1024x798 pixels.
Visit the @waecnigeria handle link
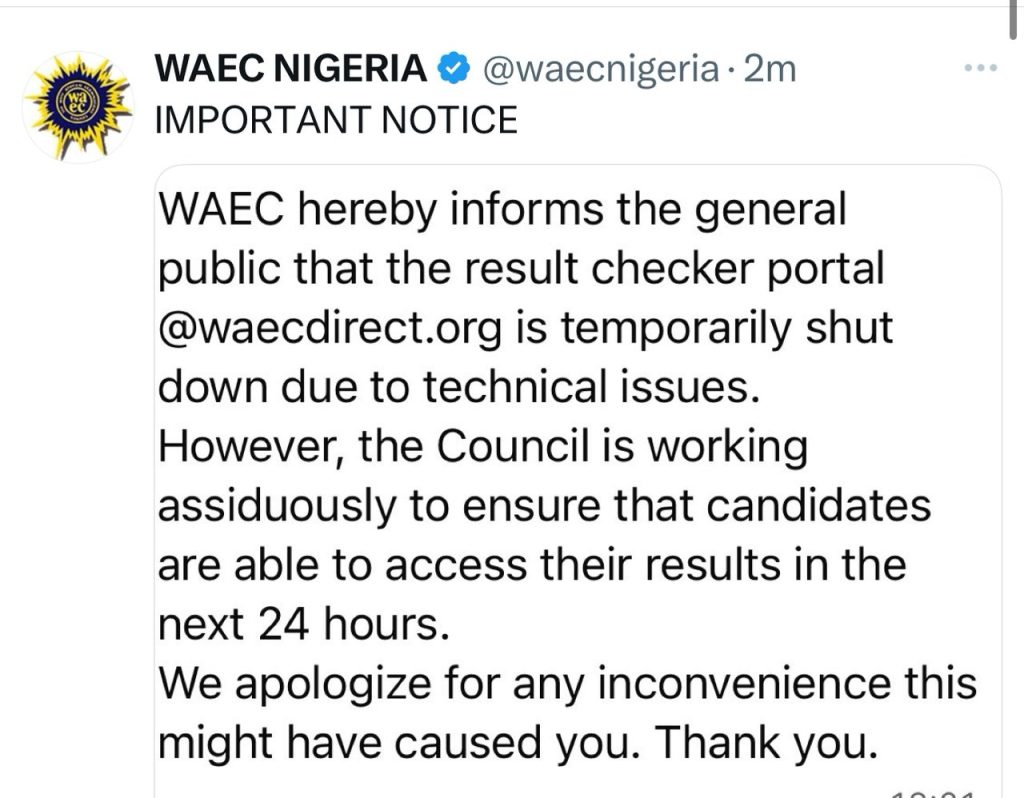[x=601, y=69]
